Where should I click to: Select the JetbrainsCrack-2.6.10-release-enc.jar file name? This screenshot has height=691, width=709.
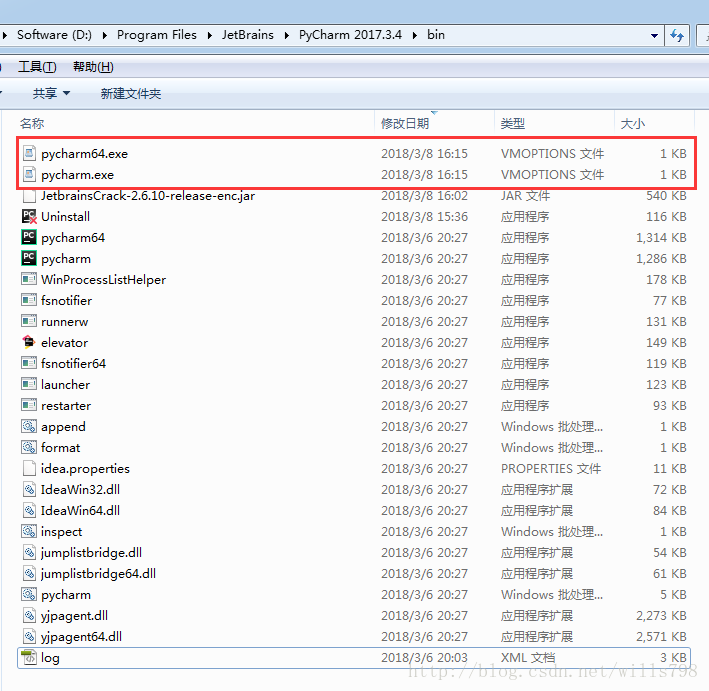click(148, 195)
